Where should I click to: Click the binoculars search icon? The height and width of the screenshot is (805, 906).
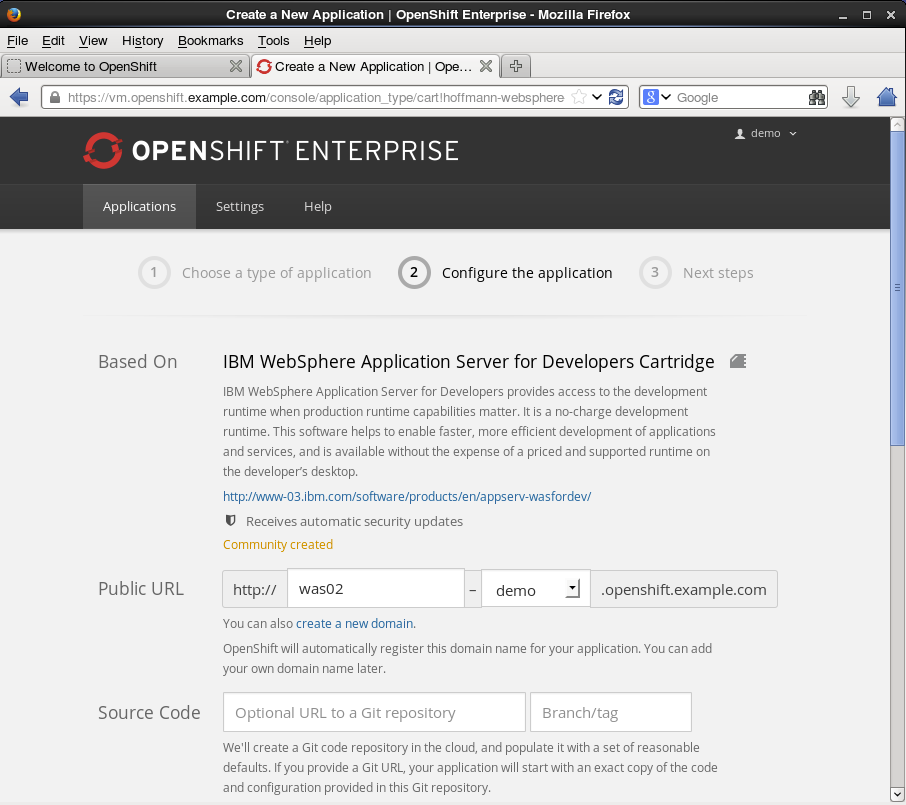click(x=816, y=97)
